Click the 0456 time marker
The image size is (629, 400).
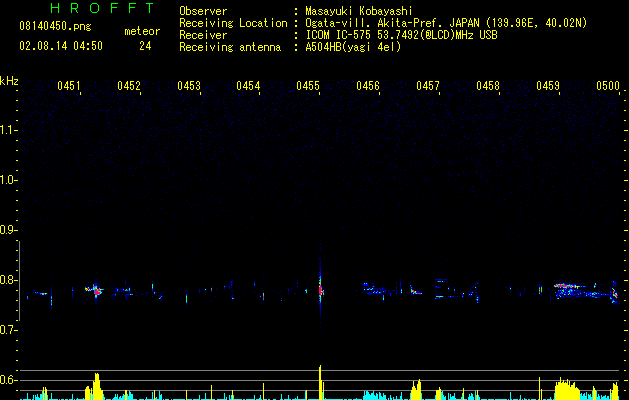click(x=368, y=86)
